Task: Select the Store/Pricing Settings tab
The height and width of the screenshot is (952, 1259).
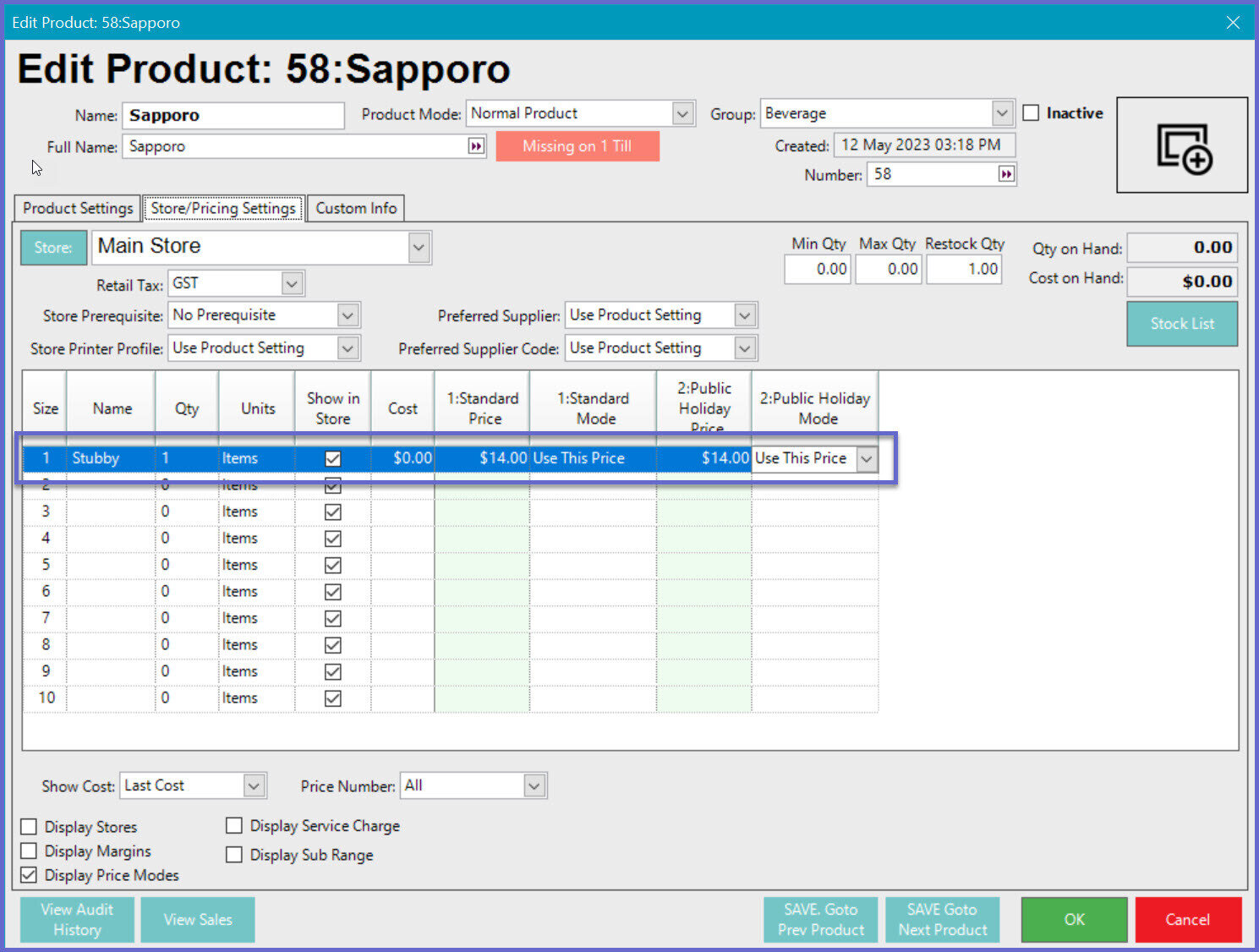Action: (x=223, y=208)
